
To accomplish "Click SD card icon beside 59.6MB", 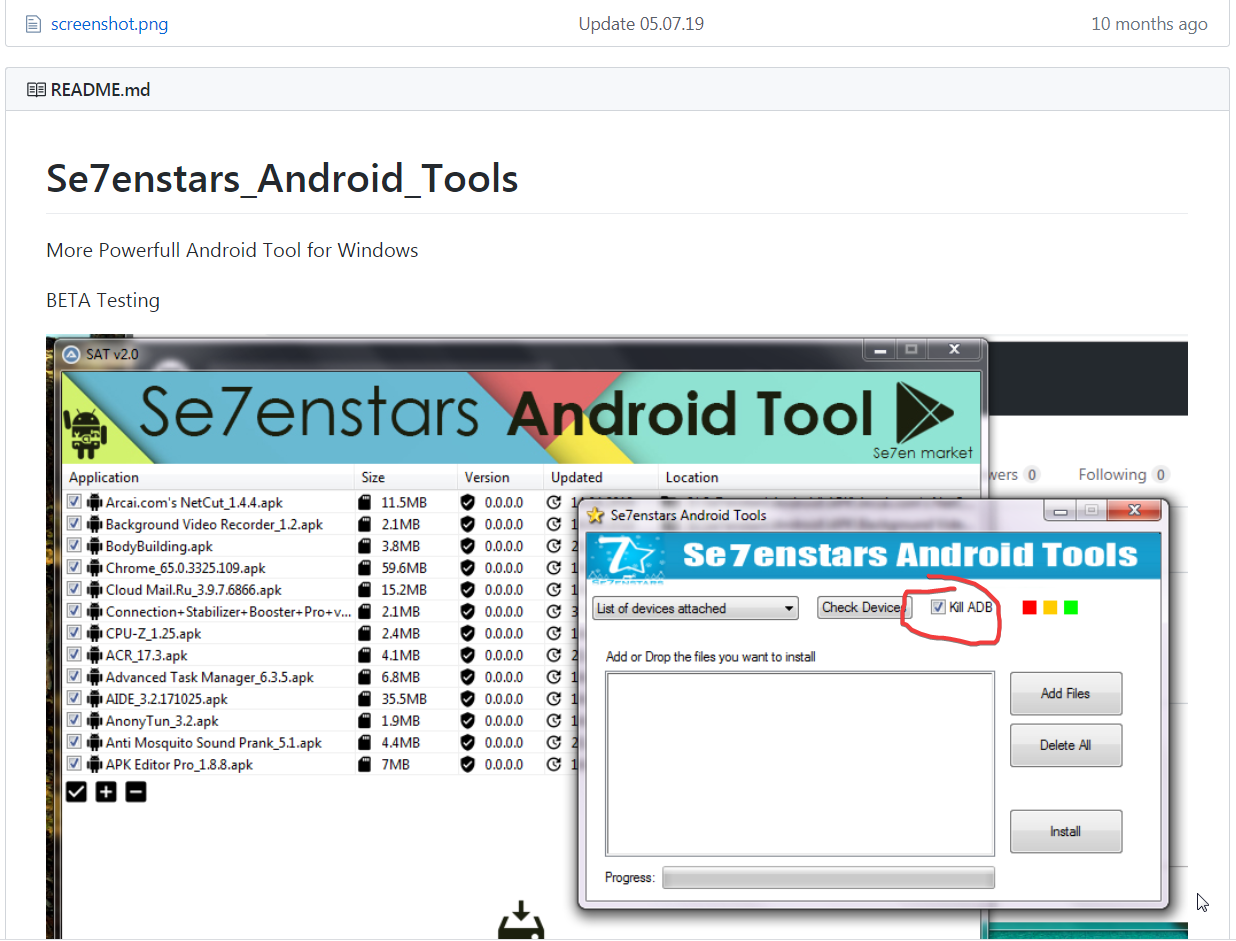I will point(364,567).
